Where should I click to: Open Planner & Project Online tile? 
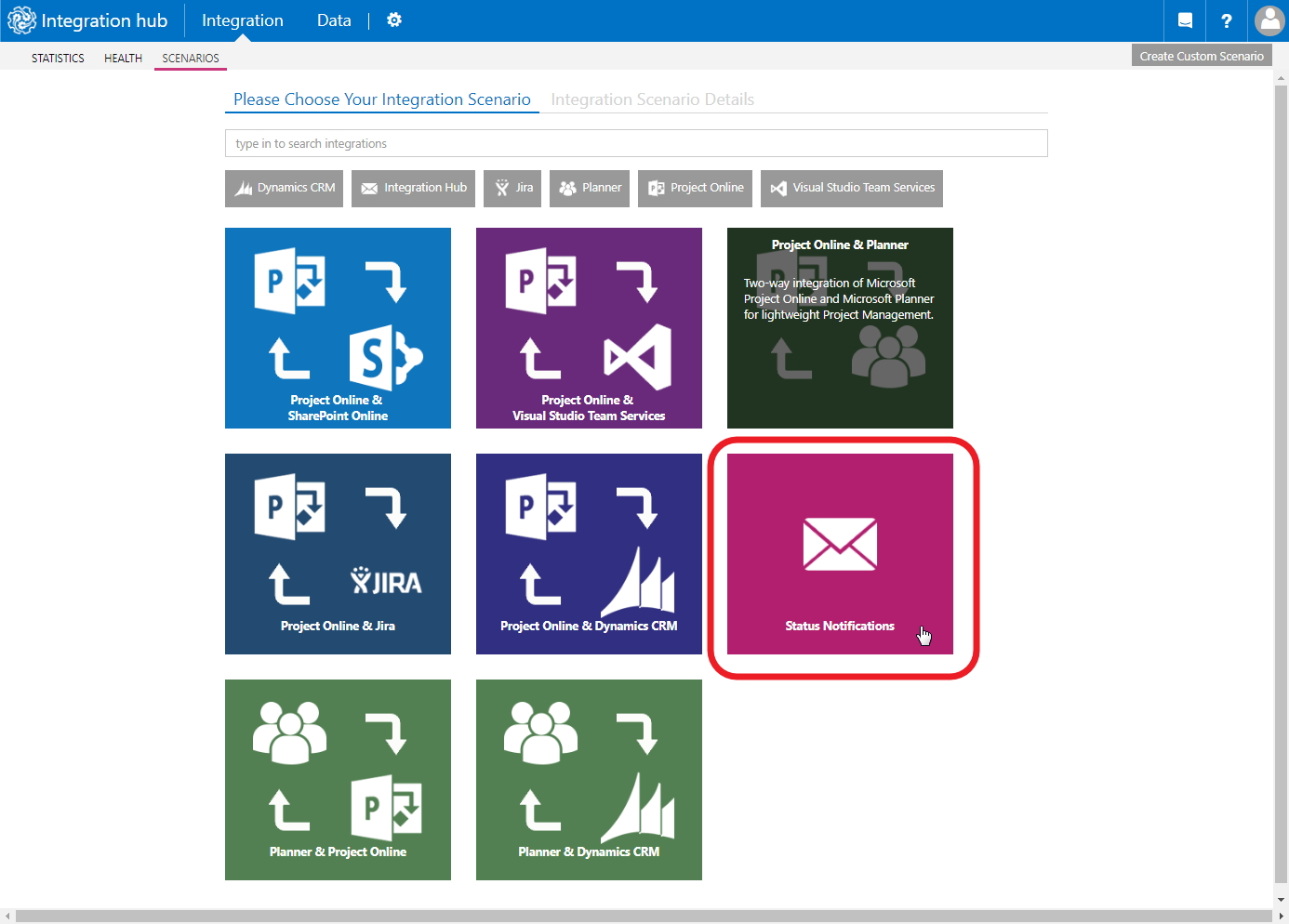[x=338, y=780]
